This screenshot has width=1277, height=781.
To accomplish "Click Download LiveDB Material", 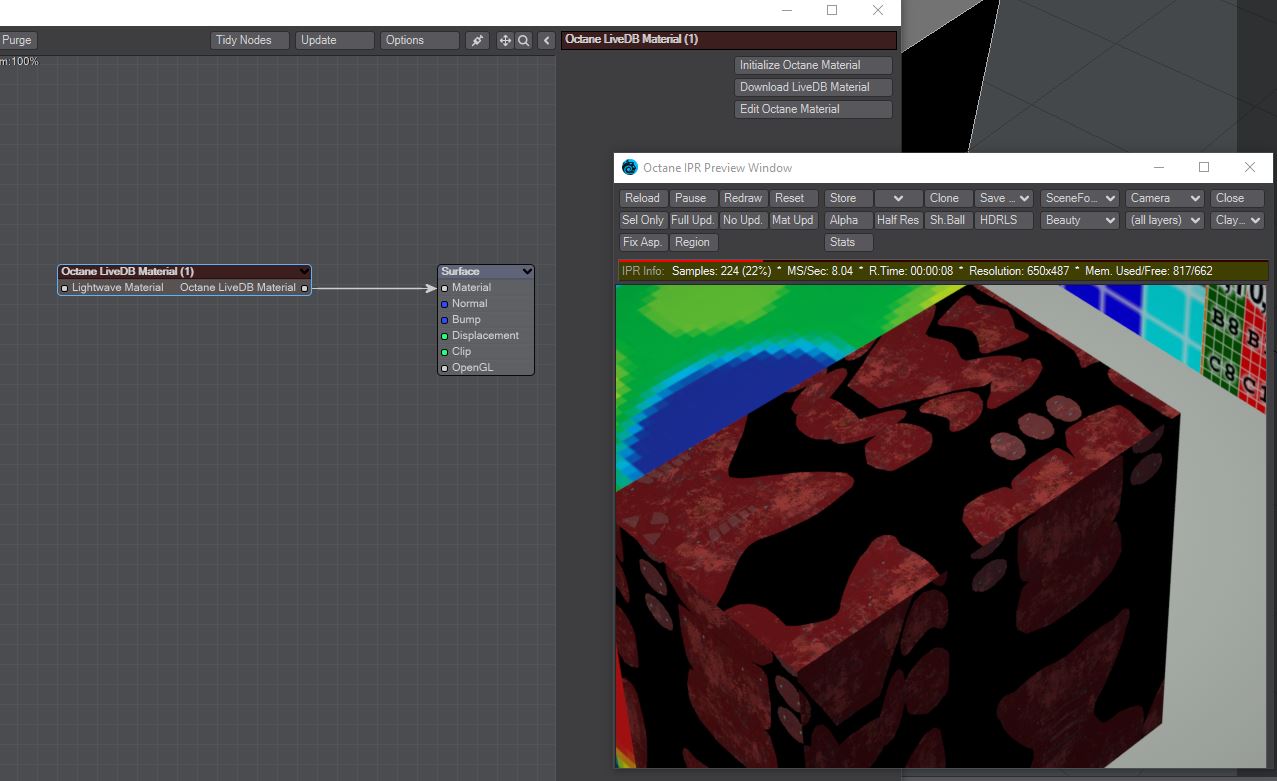I will (813, 87).
